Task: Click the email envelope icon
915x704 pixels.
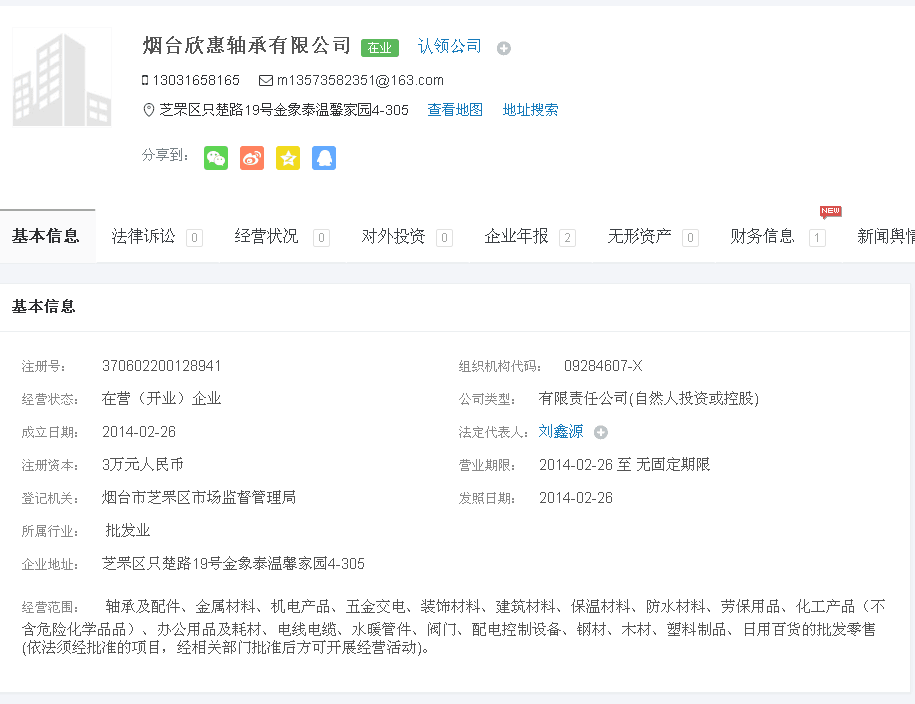Action: tap(265, 80)
